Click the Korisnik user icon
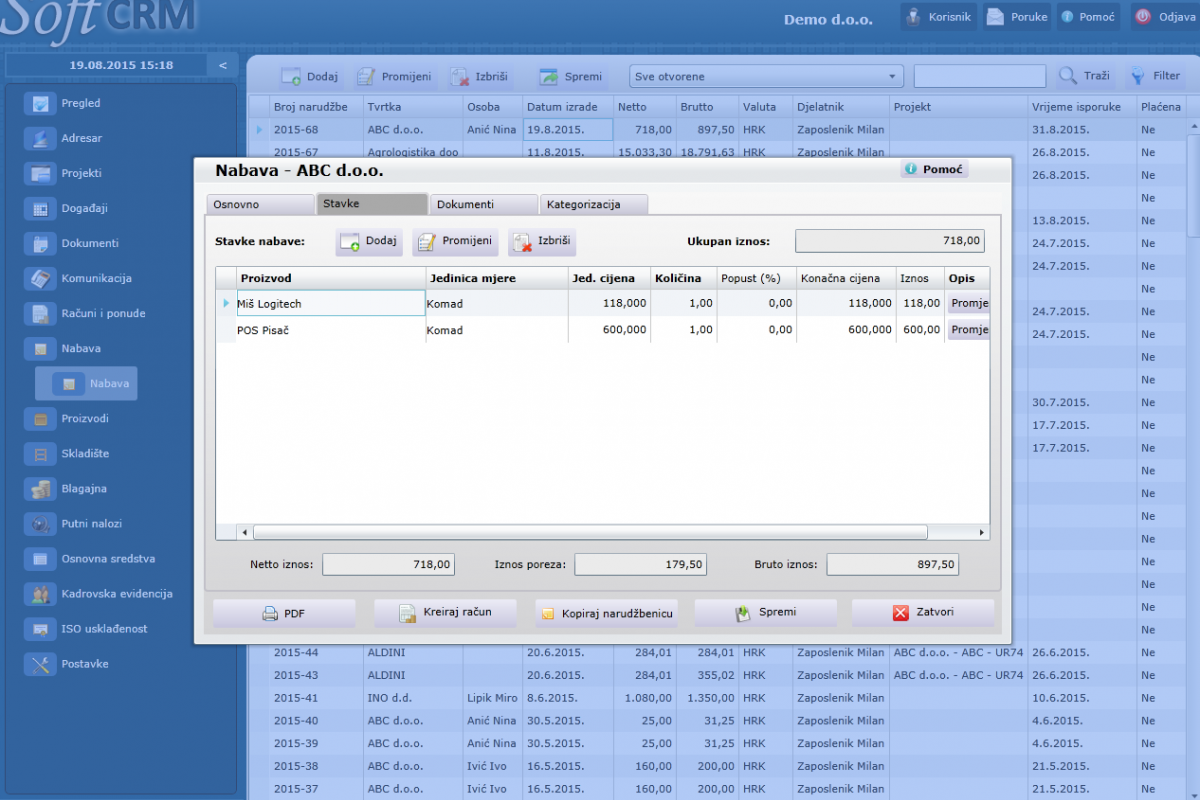1200x800 pixels. point(912,17)
